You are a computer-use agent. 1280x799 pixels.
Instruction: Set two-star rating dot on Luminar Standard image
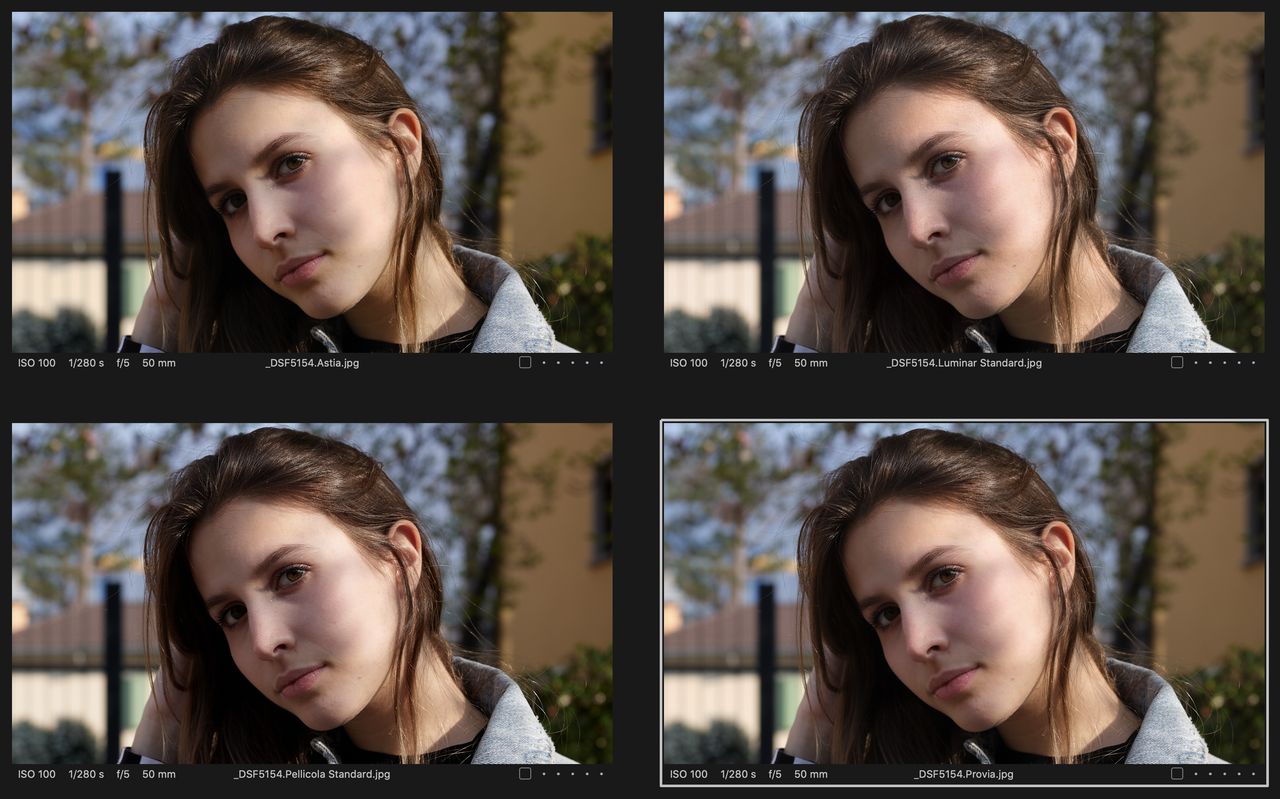coord(1210,363)
